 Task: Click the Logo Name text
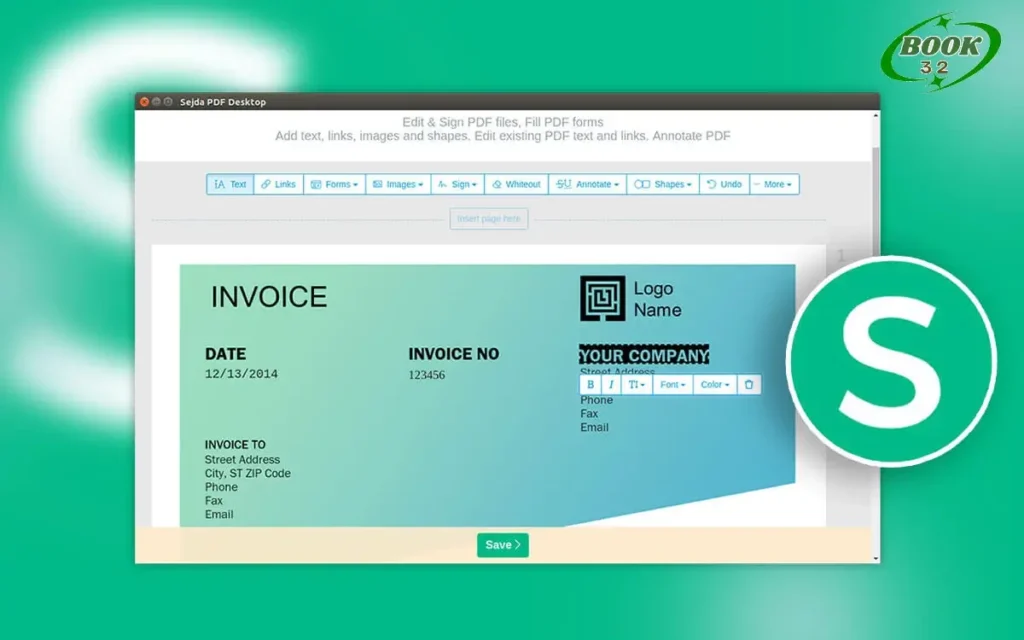pyautogui.click(x=657, y=299)
